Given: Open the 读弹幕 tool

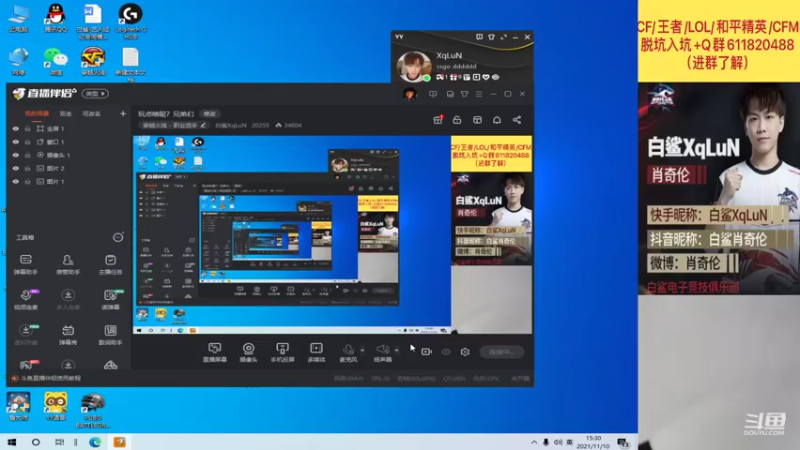Looking at the screenshot, I should tap(110, 299).
